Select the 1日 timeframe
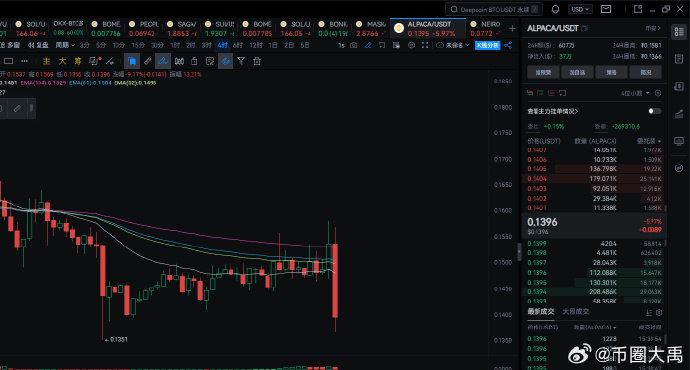This screenshot has height=370, width=690. [x=273, y=45]
